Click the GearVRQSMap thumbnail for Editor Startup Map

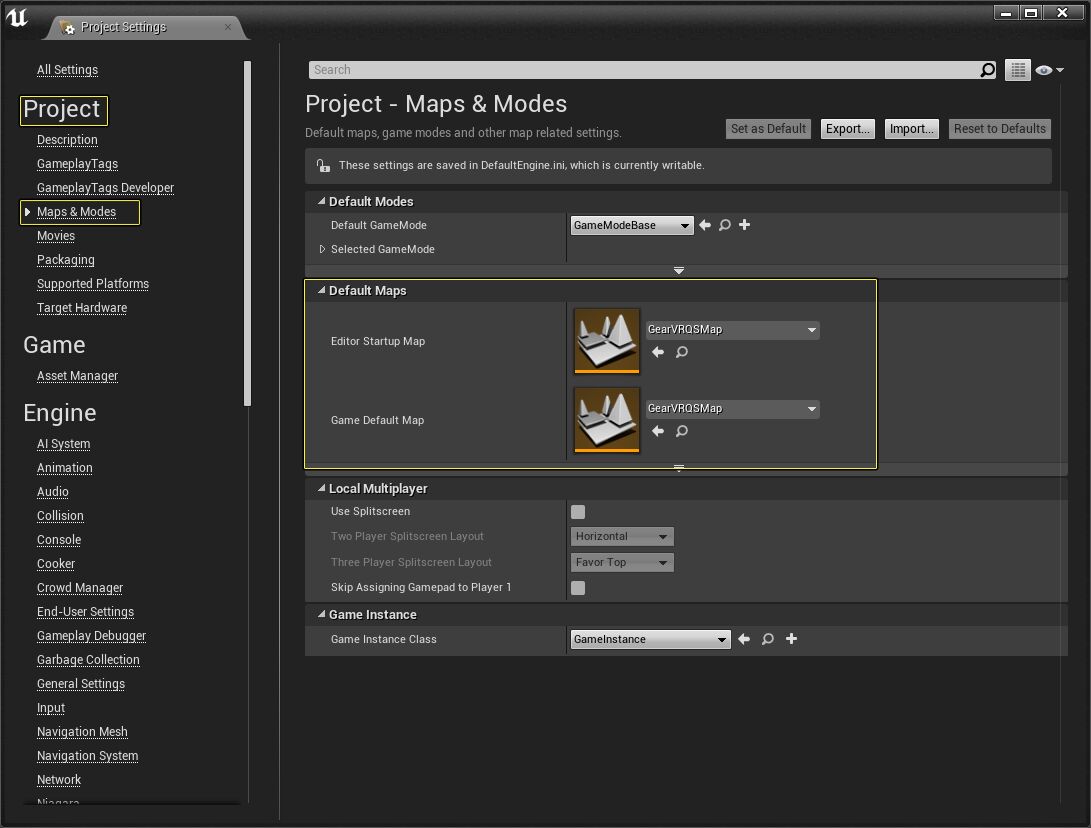pyautogui.click(x=606, y=341)
